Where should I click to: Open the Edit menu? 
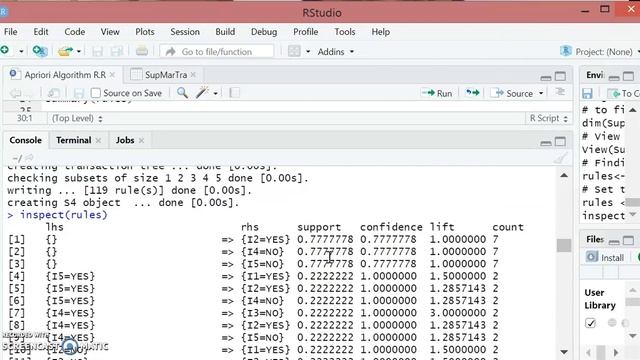pyautogui.click(x=41, y=32)
